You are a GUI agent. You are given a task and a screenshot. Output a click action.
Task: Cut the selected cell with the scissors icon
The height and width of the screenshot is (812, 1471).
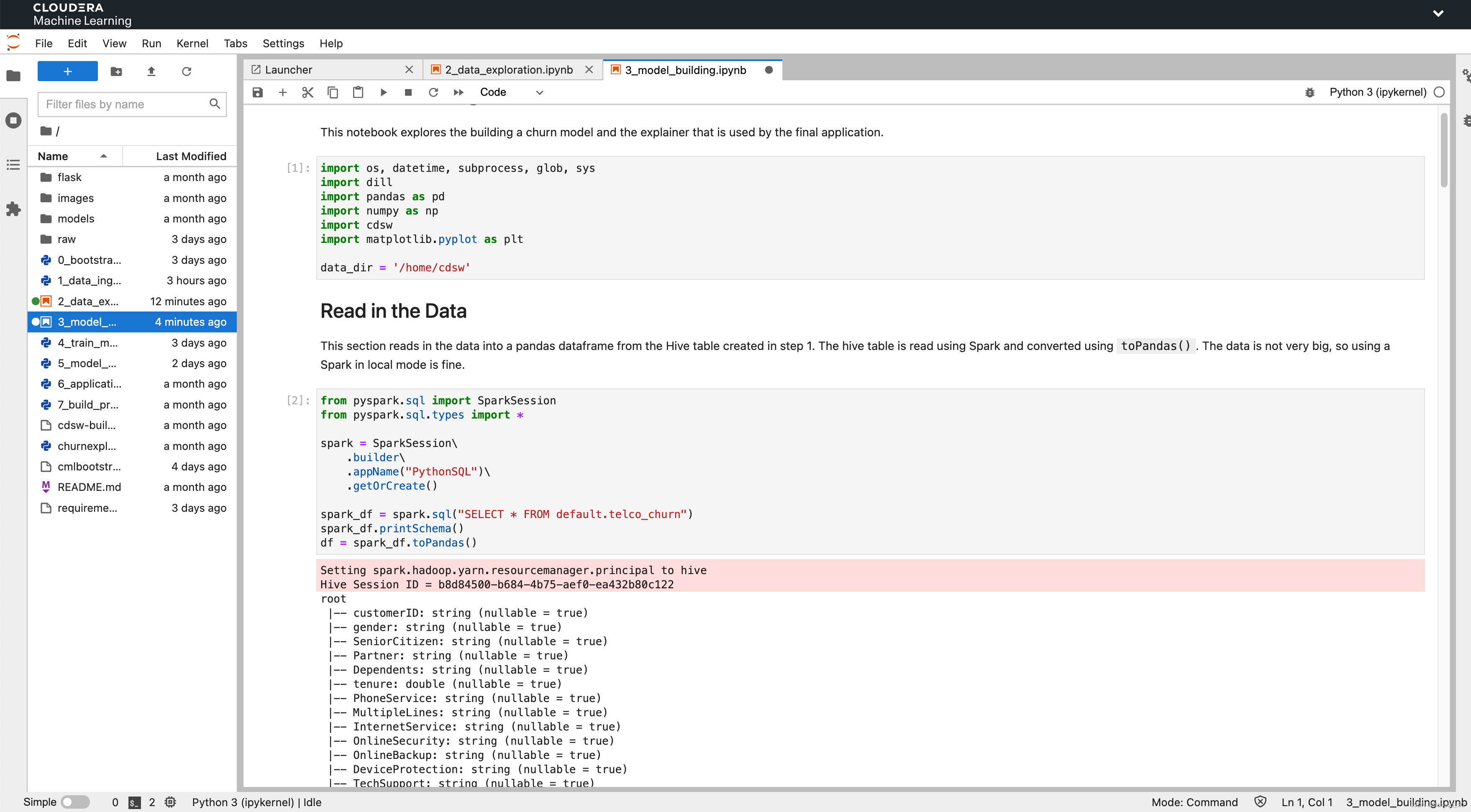[x=308, y=92]
